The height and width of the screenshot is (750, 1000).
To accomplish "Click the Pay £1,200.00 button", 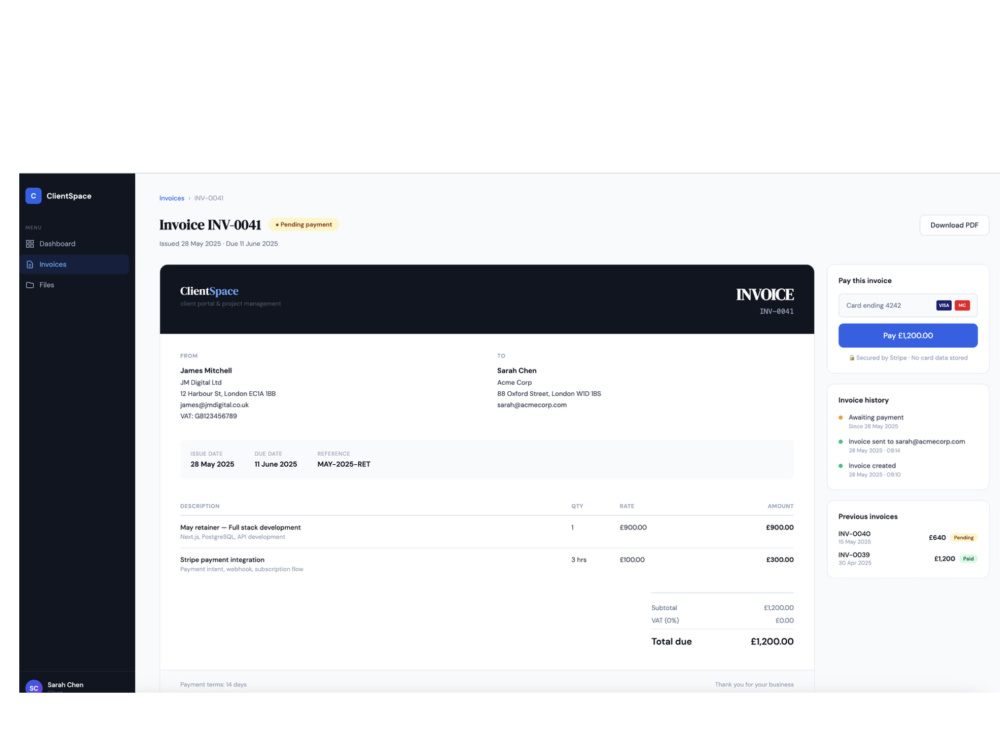I will [x=907, y=335].
